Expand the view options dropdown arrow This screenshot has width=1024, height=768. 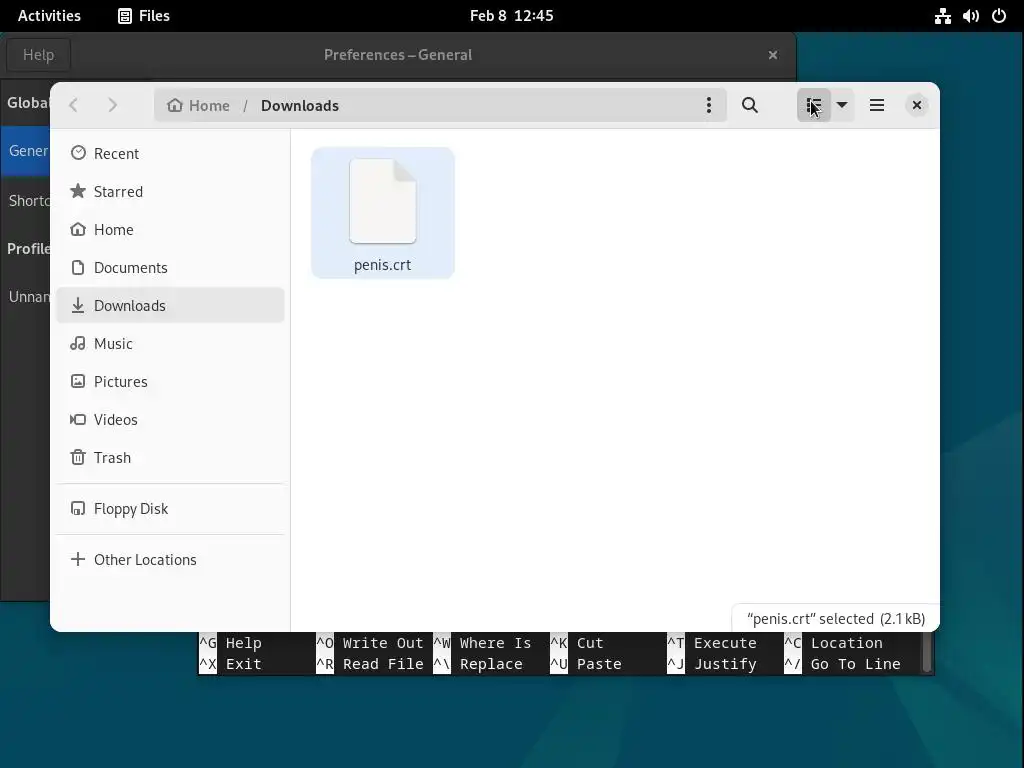click(x=842, y=105)
